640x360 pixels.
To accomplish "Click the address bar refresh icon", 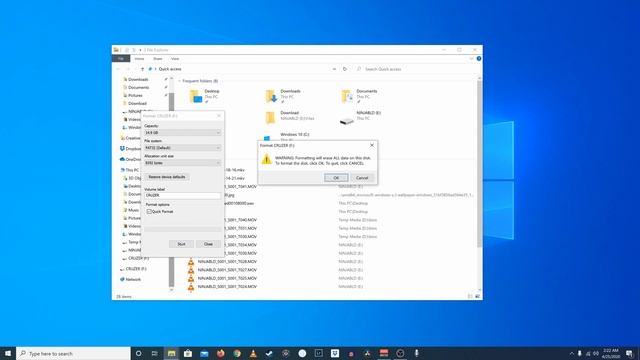I will point(345,69).
